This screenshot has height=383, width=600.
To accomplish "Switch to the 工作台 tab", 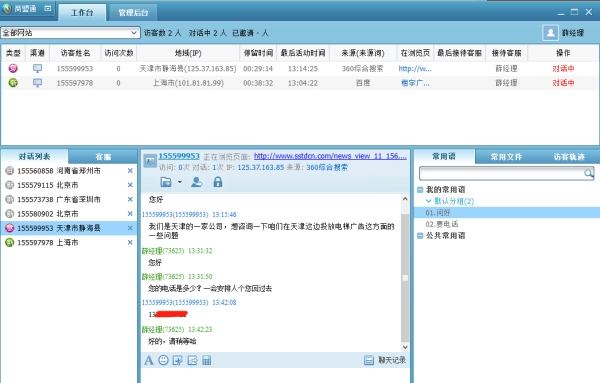I will [82, 13].
